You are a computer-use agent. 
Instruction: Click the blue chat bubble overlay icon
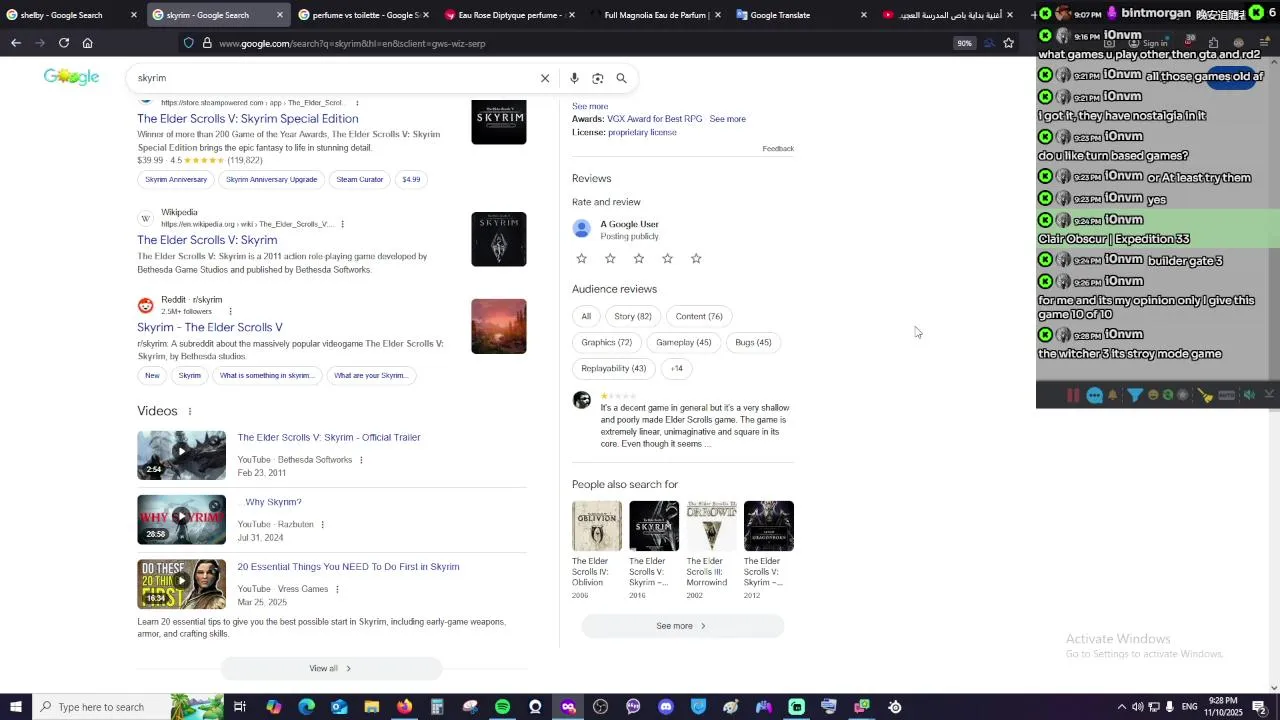(1095, 395)
